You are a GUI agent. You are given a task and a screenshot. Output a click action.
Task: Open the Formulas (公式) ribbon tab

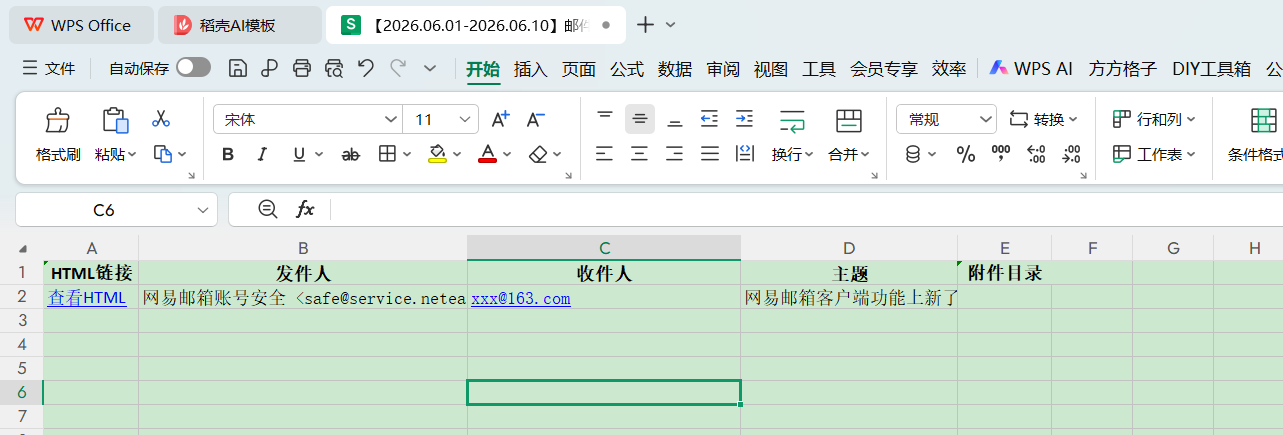point(627,69)
